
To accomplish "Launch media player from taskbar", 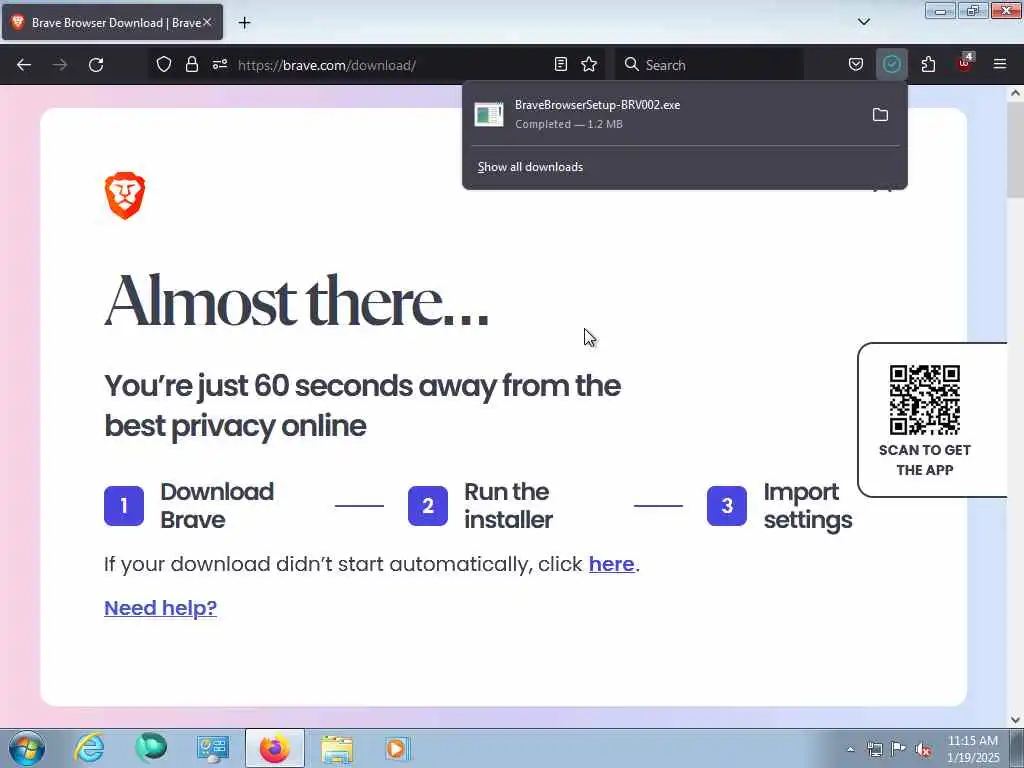I will pyautogui.click(x=396, y=749).
